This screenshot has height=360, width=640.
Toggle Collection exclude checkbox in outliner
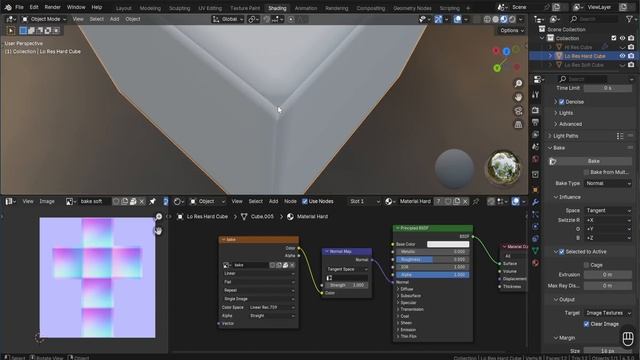tap(613, 38)
